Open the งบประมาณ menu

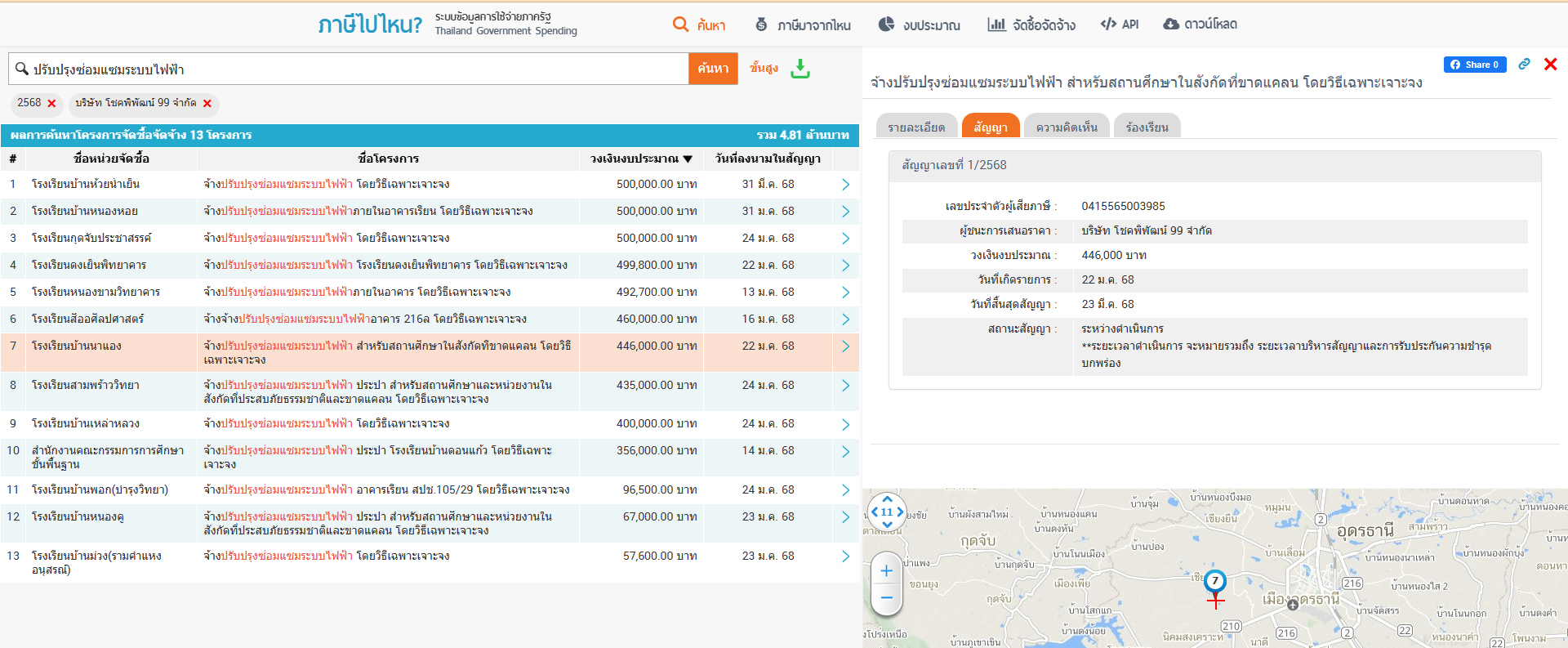[920, 25]
